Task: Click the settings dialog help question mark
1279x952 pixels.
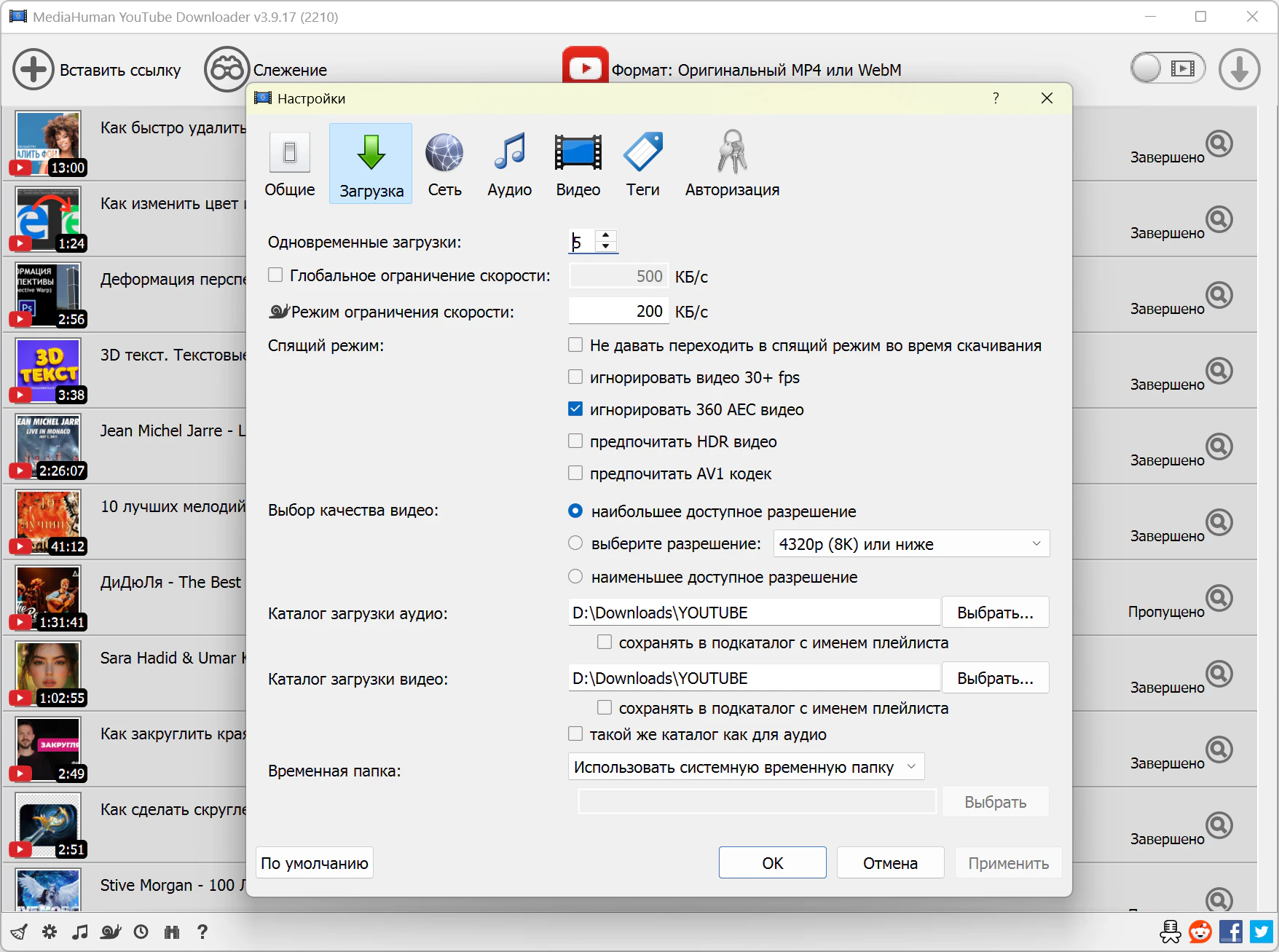Action: coord(996,98)
